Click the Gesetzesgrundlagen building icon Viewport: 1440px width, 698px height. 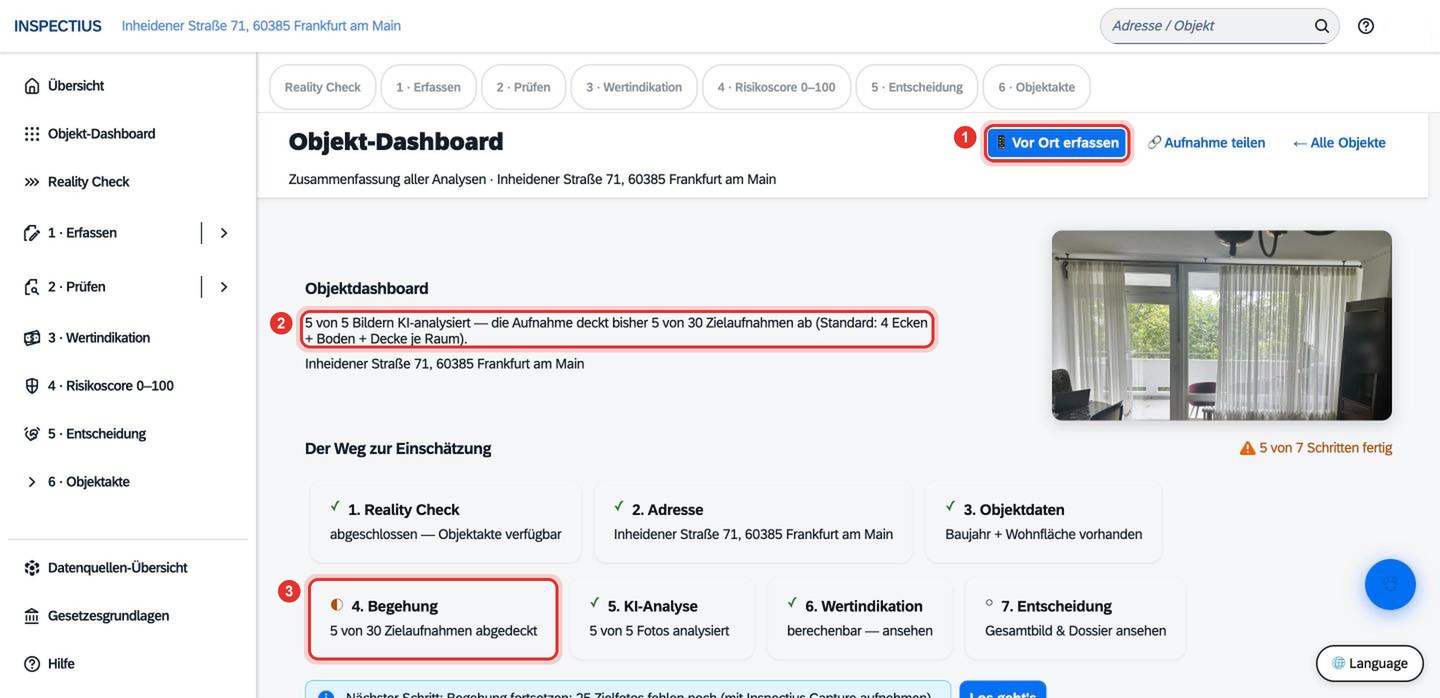point(32,616)
